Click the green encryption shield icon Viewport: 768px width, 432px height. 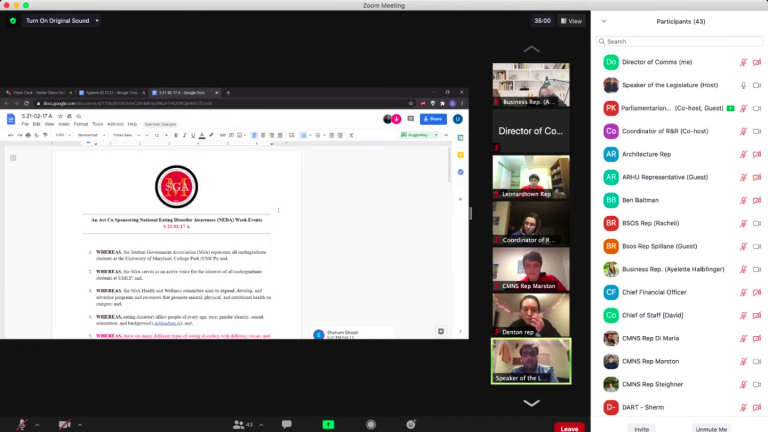pos(13,20)
